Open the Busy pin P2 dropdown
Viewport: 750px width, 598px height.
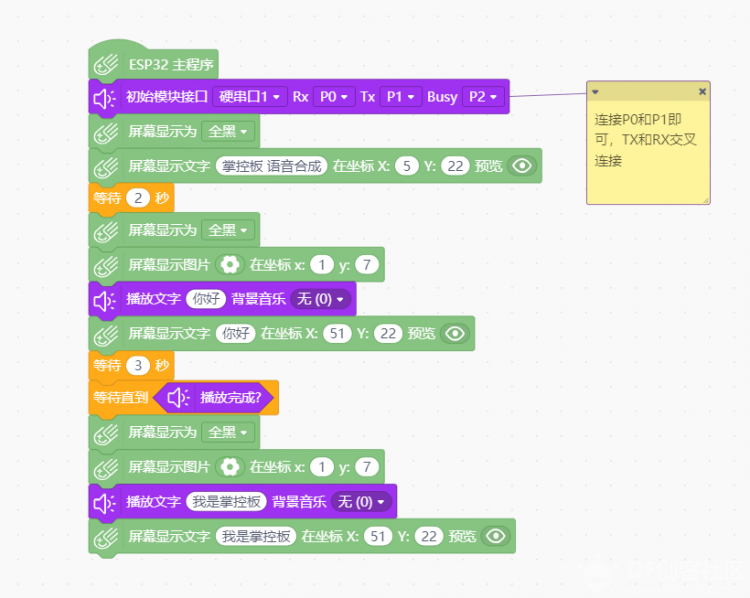tap(483, 97)
